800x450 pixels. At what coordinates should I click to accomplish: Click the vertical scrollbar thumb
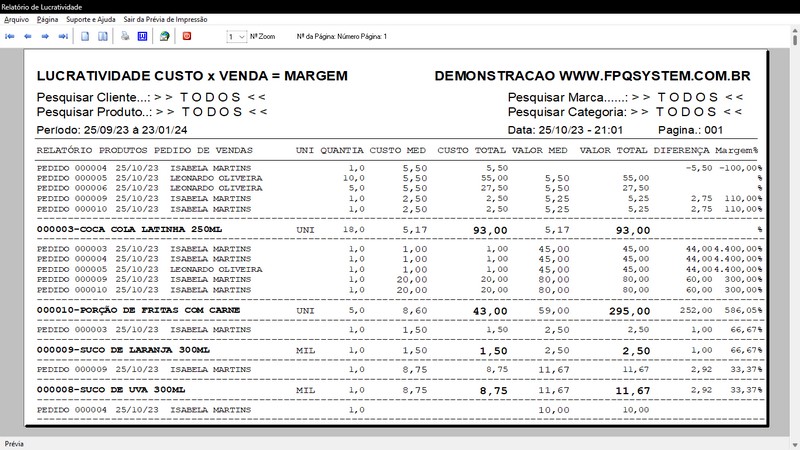pyautogui.click(x=795, y=40)
